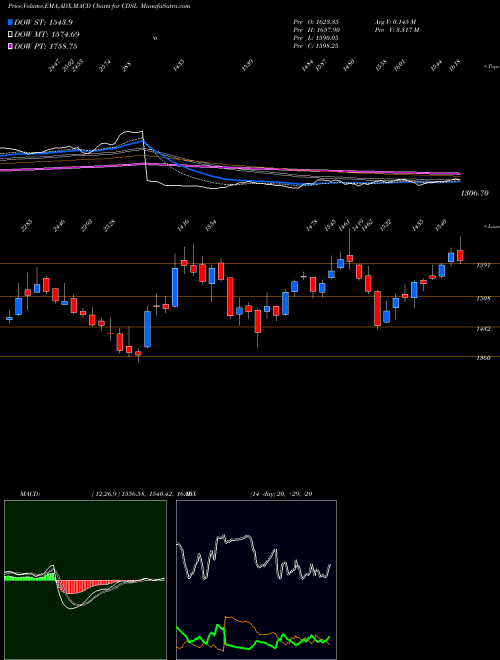Click the 1366 horizontal level label
The width and height of the screenshot is (500, 660).
(x=483, y=358)
